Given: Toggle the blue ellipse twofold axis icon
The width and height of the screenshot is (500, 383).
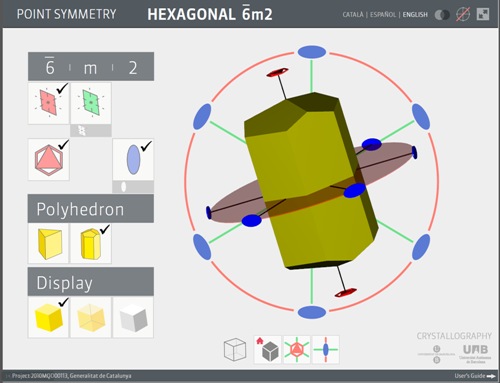Looking at the screenshot, I should coord(133,160).
